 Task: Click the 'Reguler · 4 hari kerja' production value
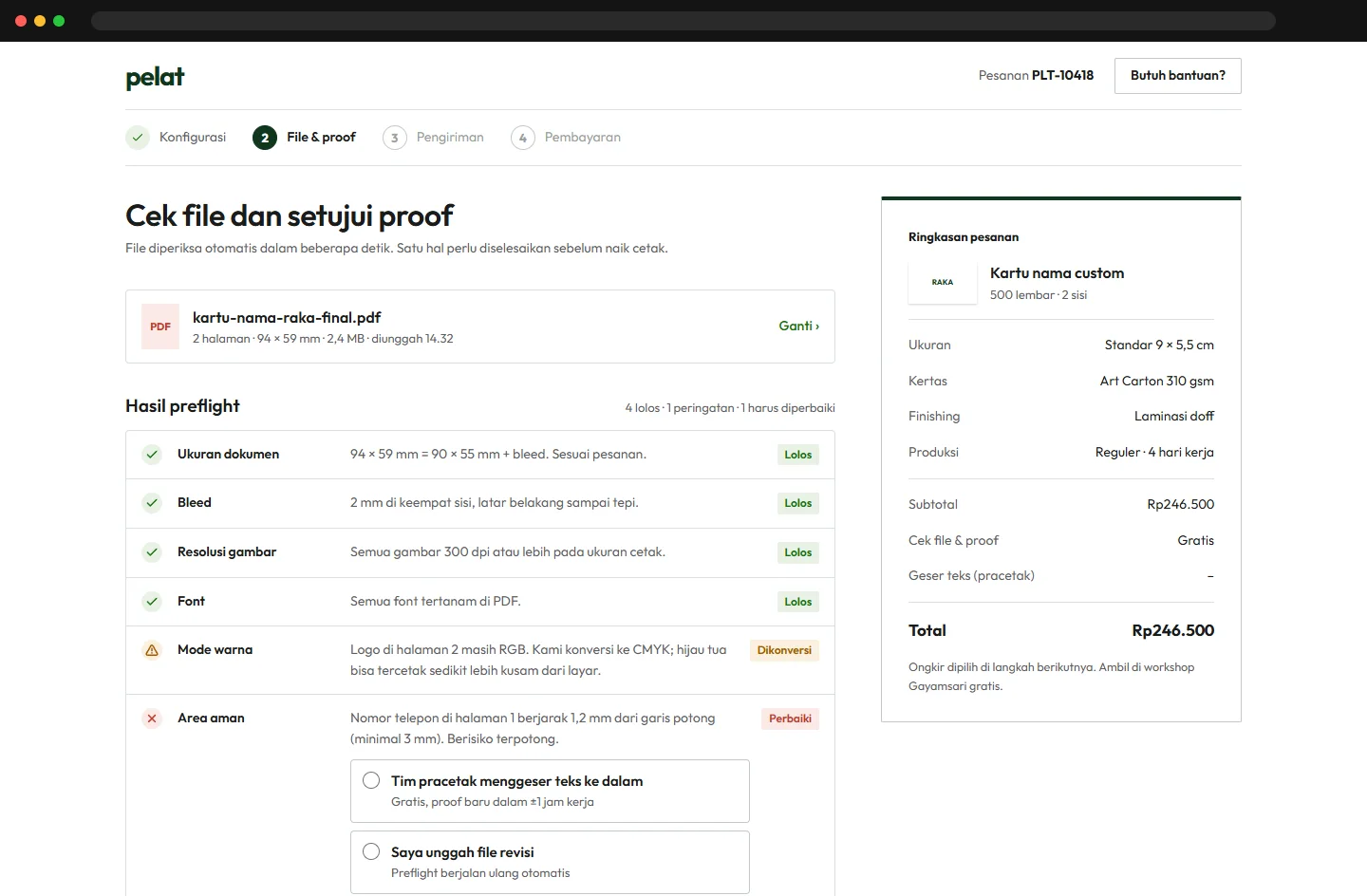click(x=1154, y=452)
